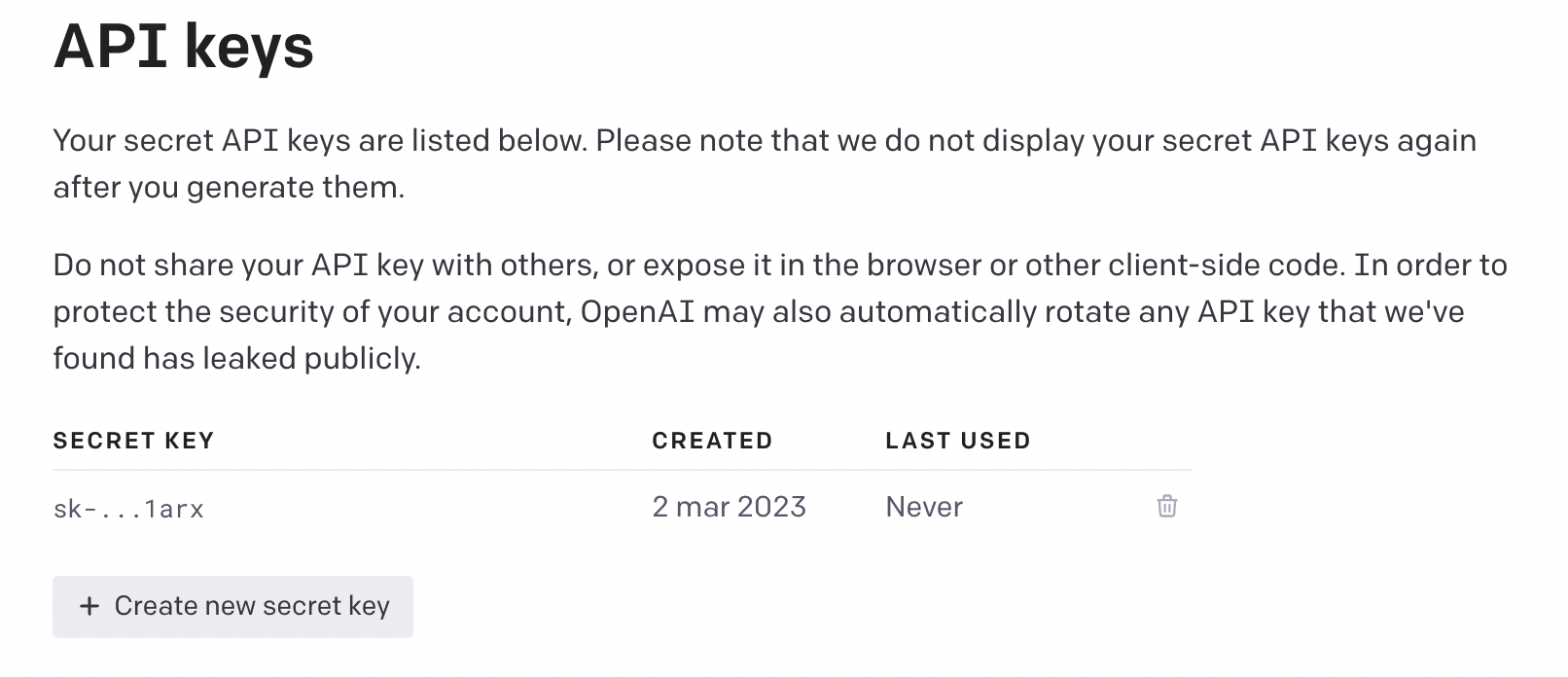Screen dimensions: 1568x677
Task: Click the SECRET KEY column header
Action: pos(133,440)
